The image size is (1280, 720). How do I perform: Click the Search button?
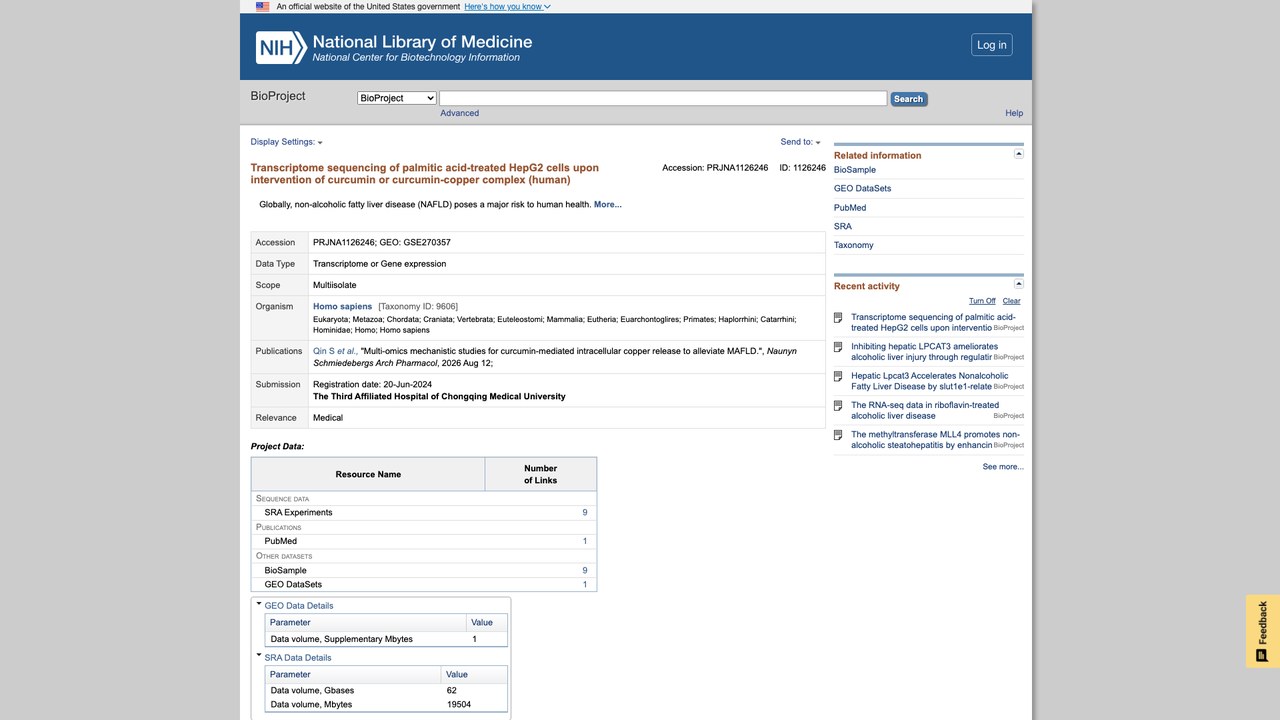tap(908, 99)
